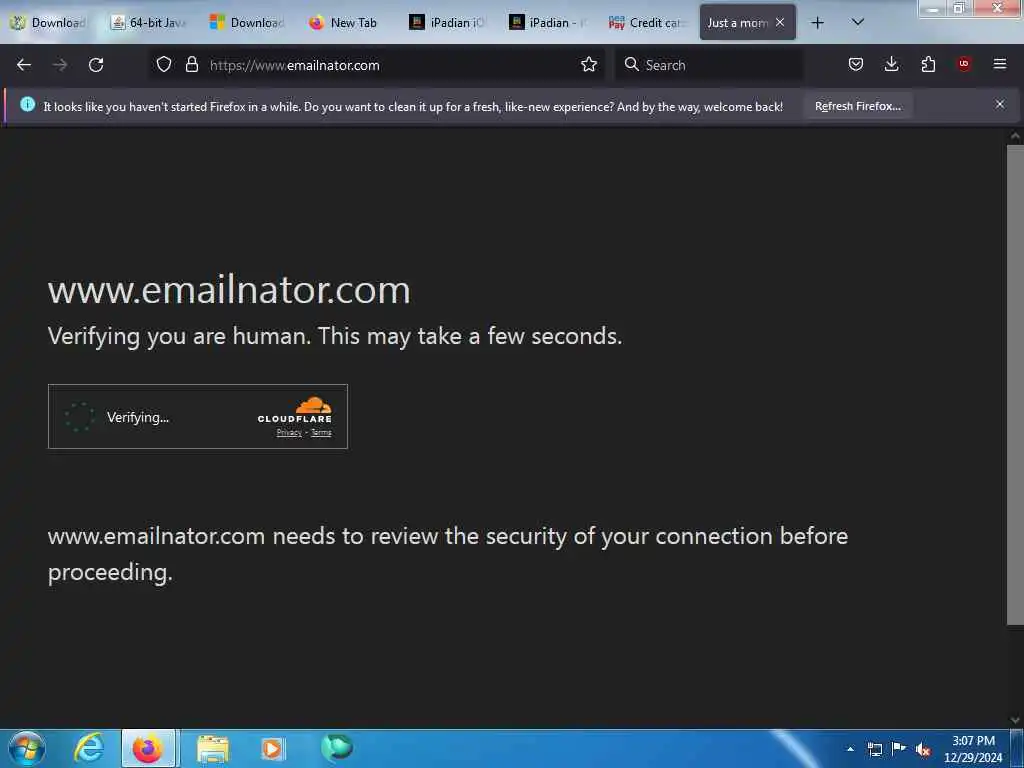Open Windows Explorer folder from taskbar
1024x768 pixels.
[x=212, y=748]
